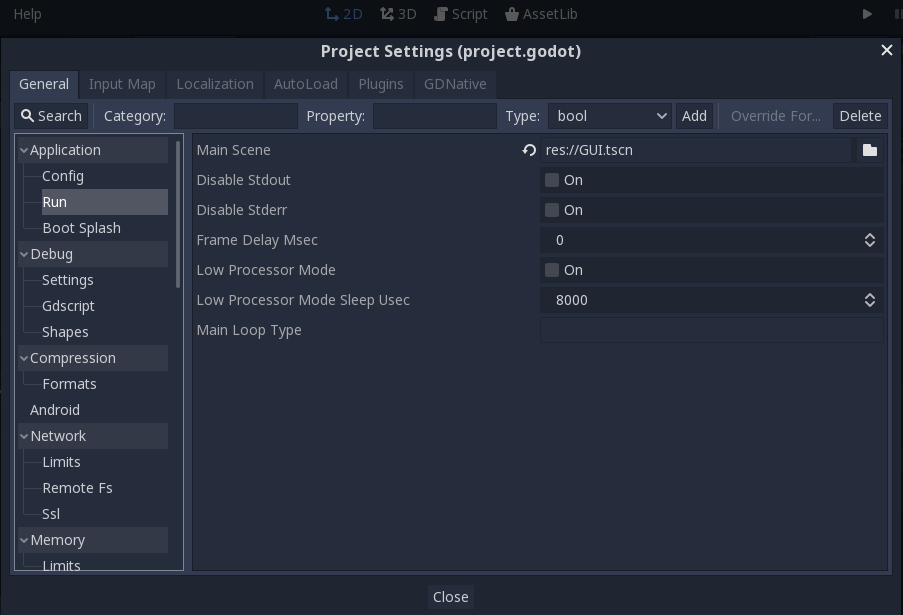Screen dimensions: 903x615
Task: Click the Sleep Usec value 8000
Action: click(x=572, y=300)
